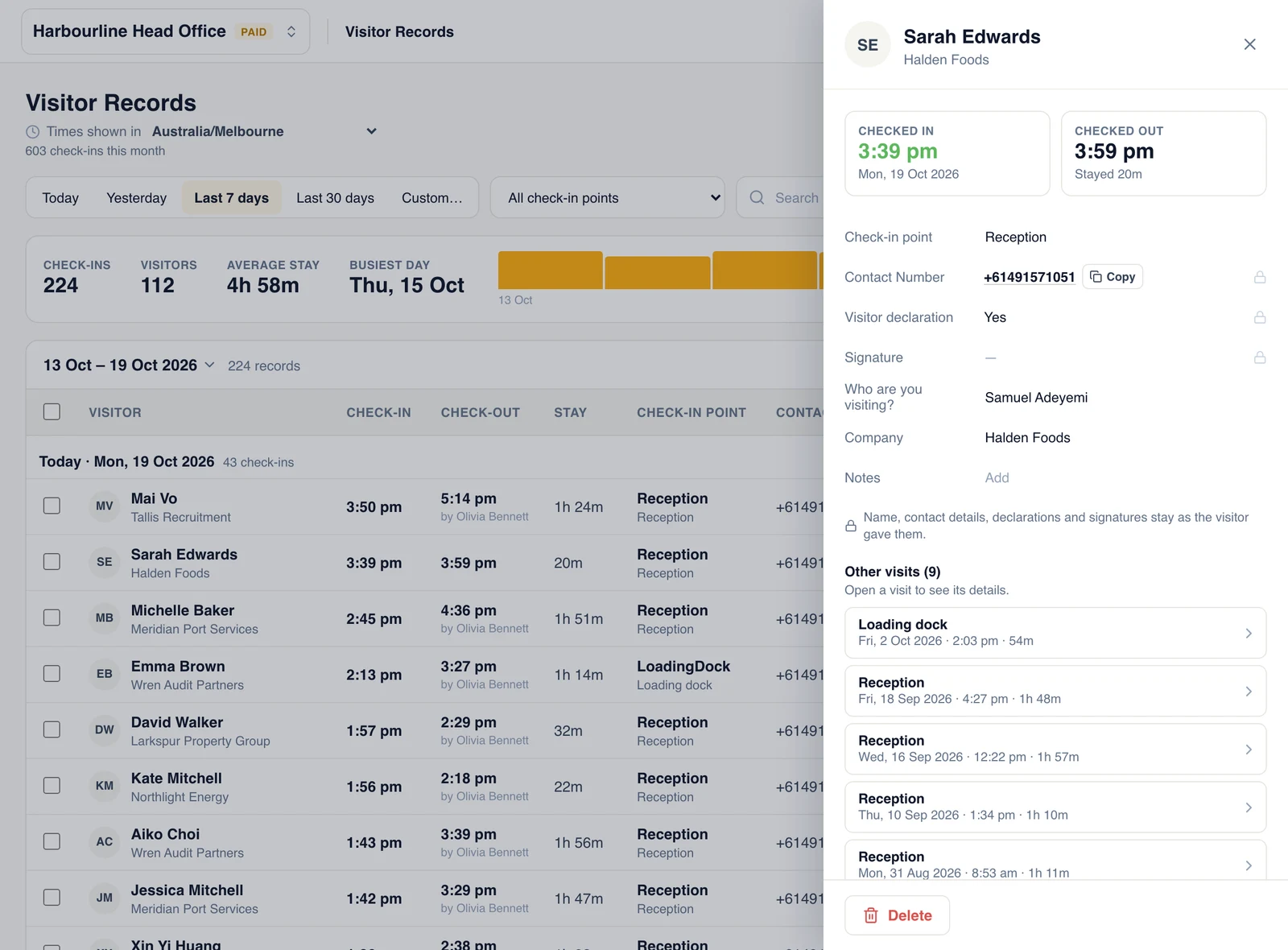This screenshot has width=1288, height=950.
Task: Open the Loading dock visit from 2 Oct
Action: pos(1055,633)
